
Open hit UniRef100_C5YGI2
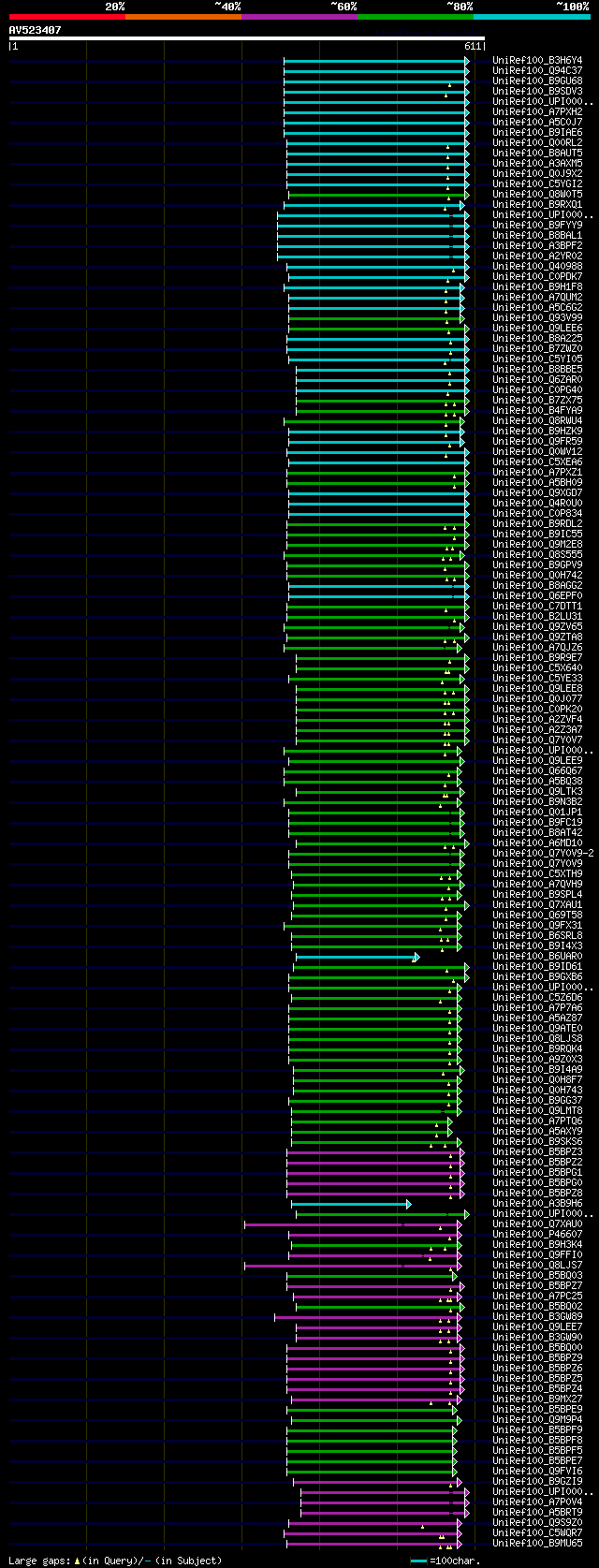click(537, 184)
